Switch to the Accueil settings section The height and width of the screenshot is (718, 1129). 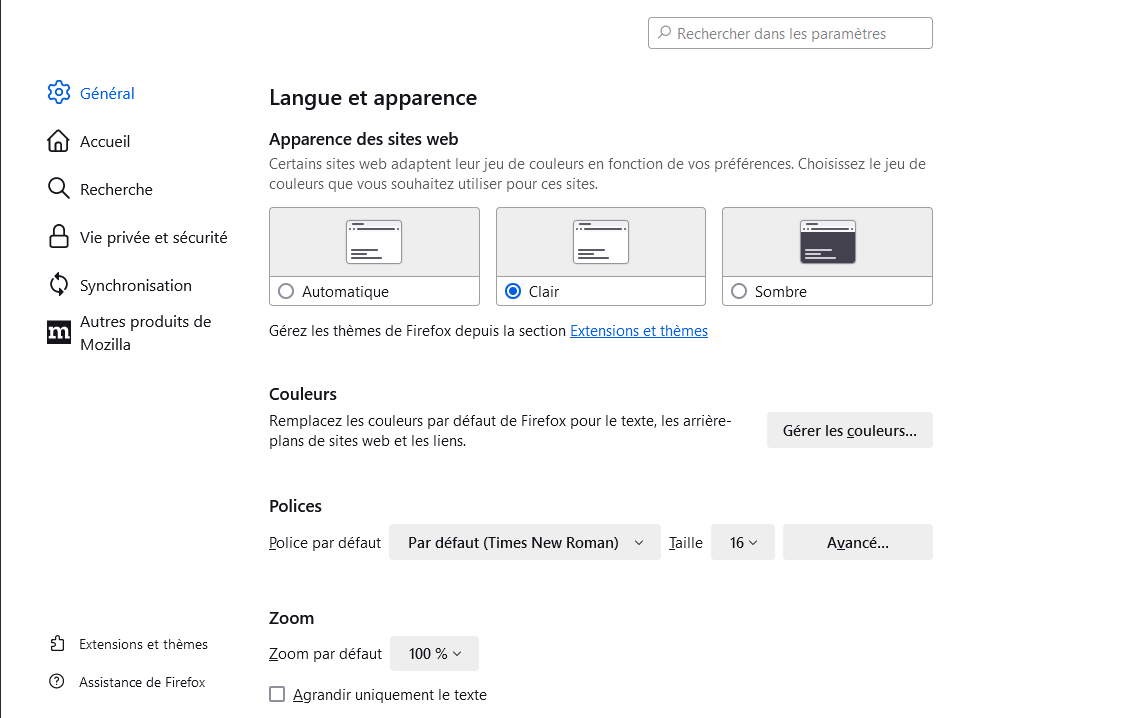(104, 141)
